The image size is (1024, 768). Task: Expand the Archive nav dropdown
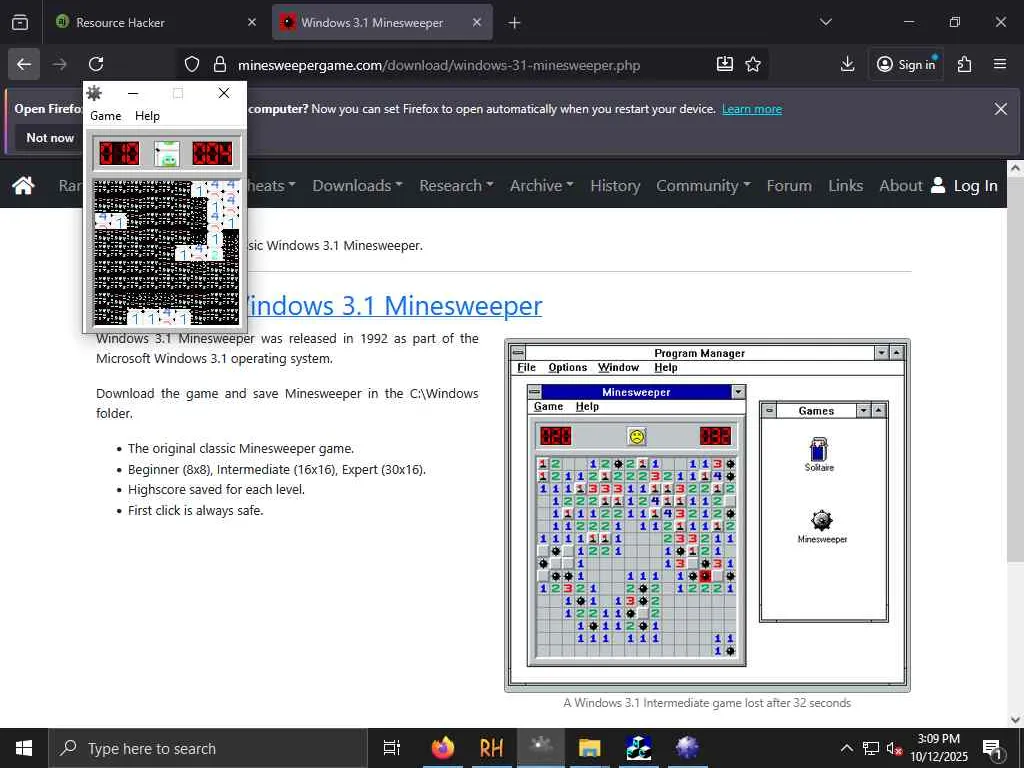pos(541,185)
